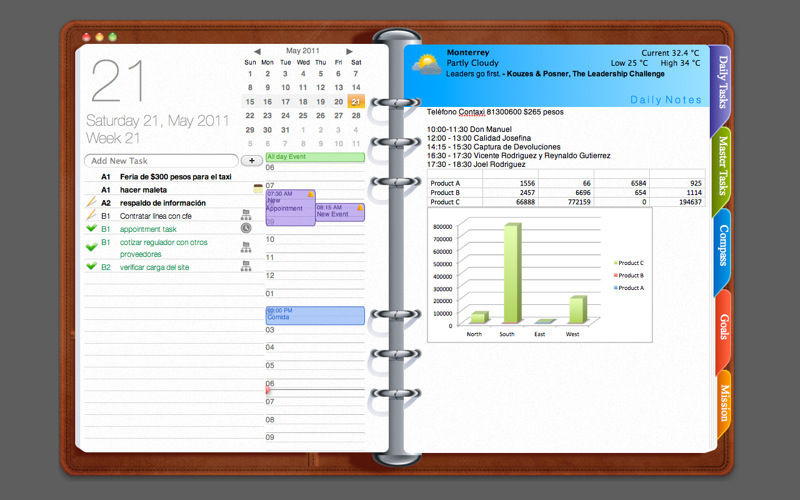This screenshot has width=800, height=500.
Task: Select May 11 in the mini calendar
Action: click(303, 87)
